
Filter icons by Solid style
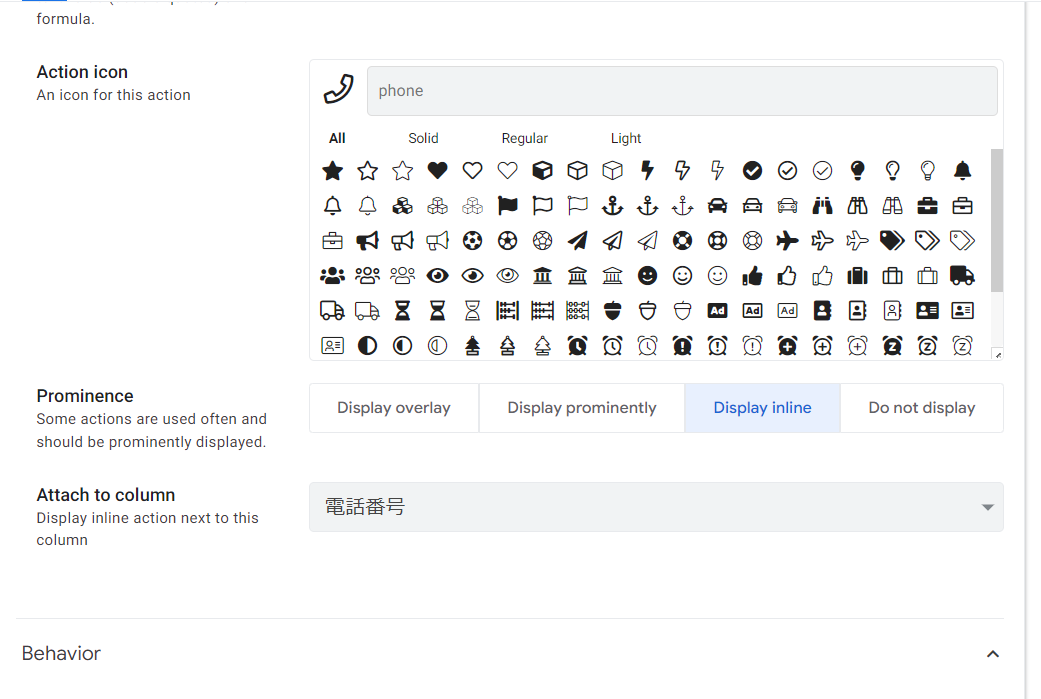click(x=423, y=138)
